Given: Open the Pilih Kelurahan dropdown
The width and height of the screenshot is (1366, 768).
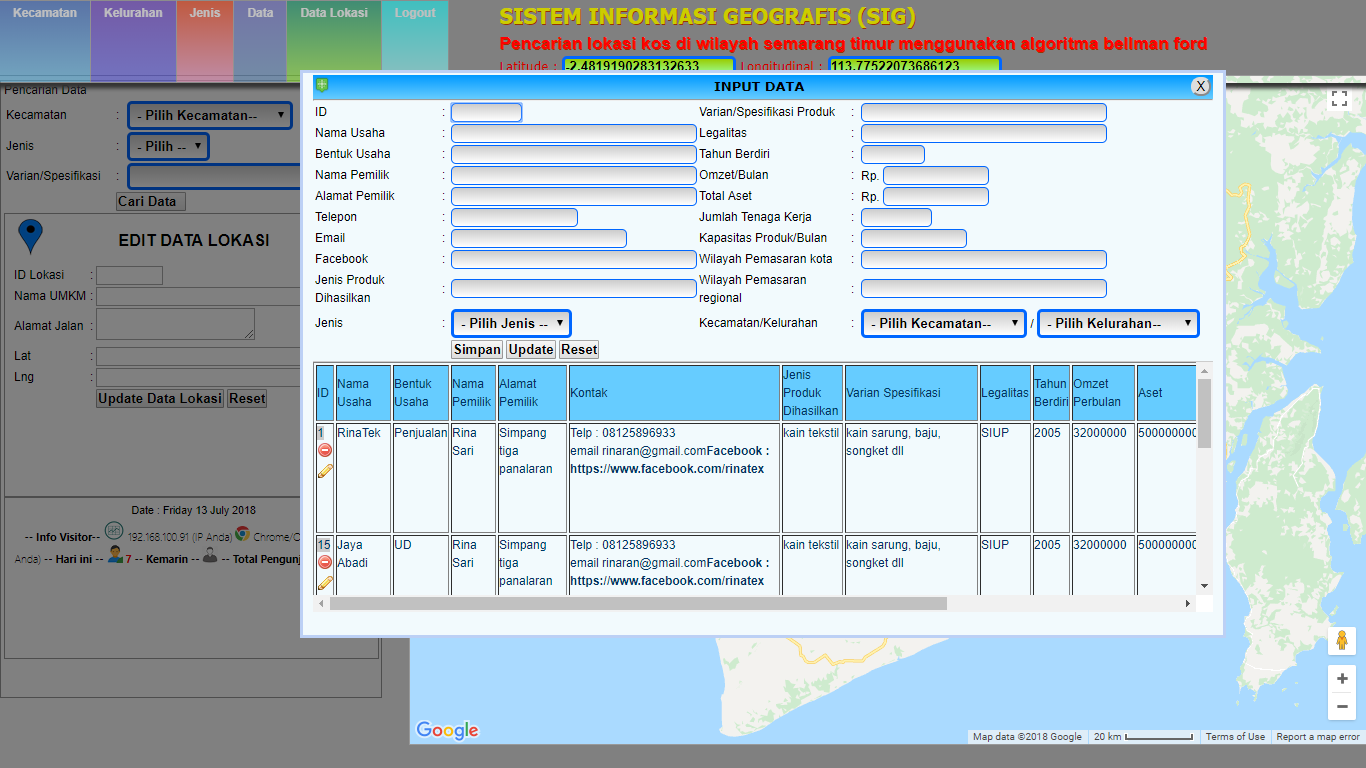Looking at the screenshot, I should click(x=1118, y=324).
